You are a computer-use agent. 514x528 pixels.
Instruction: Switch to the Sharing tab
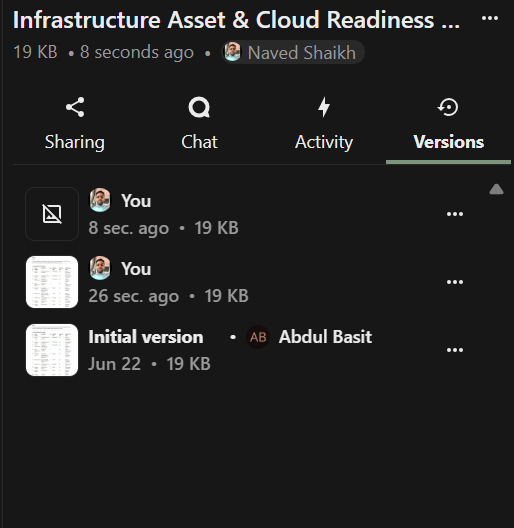coord(75,142)
